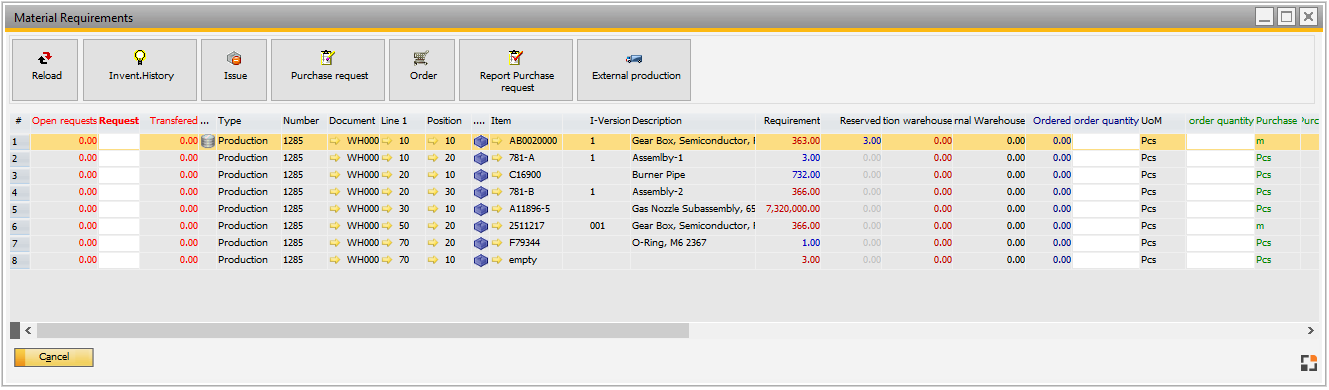1329x390 pixels.
Task: Follow Document link arrow for item 2511217
Action: pos(335,226)
